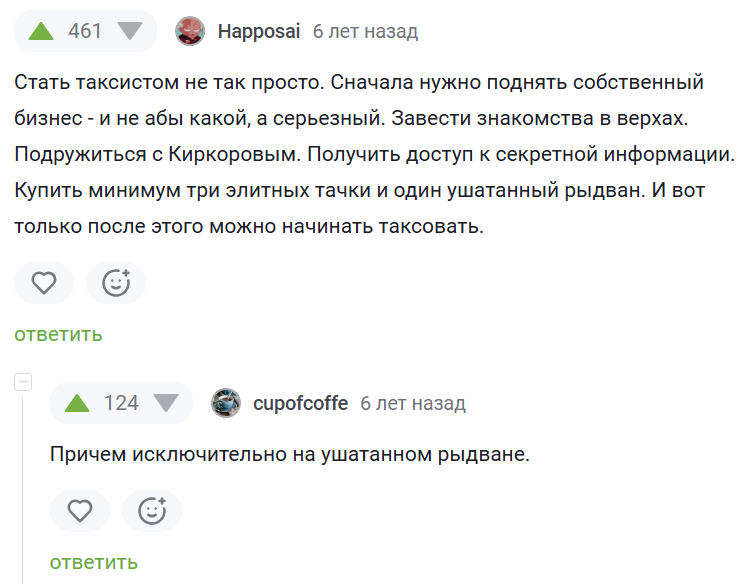Click the 124 rating count

coord(121,403)
